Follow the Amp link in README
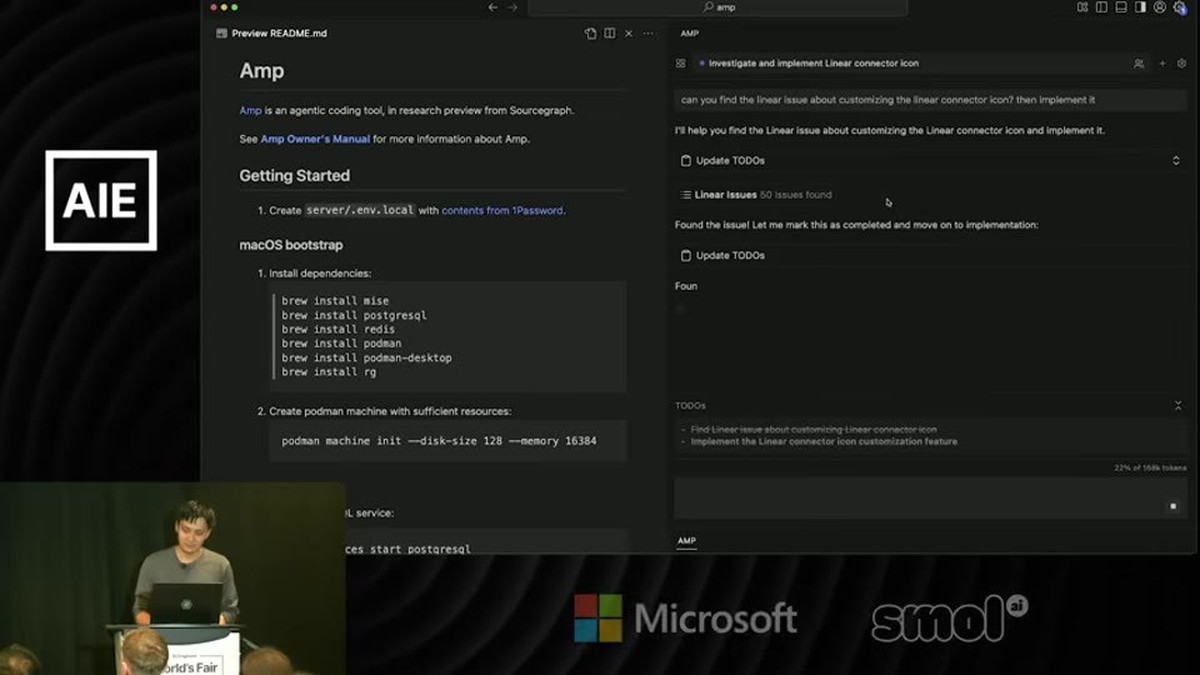This screenshot has height=675, width=1200. coord(250,110)
